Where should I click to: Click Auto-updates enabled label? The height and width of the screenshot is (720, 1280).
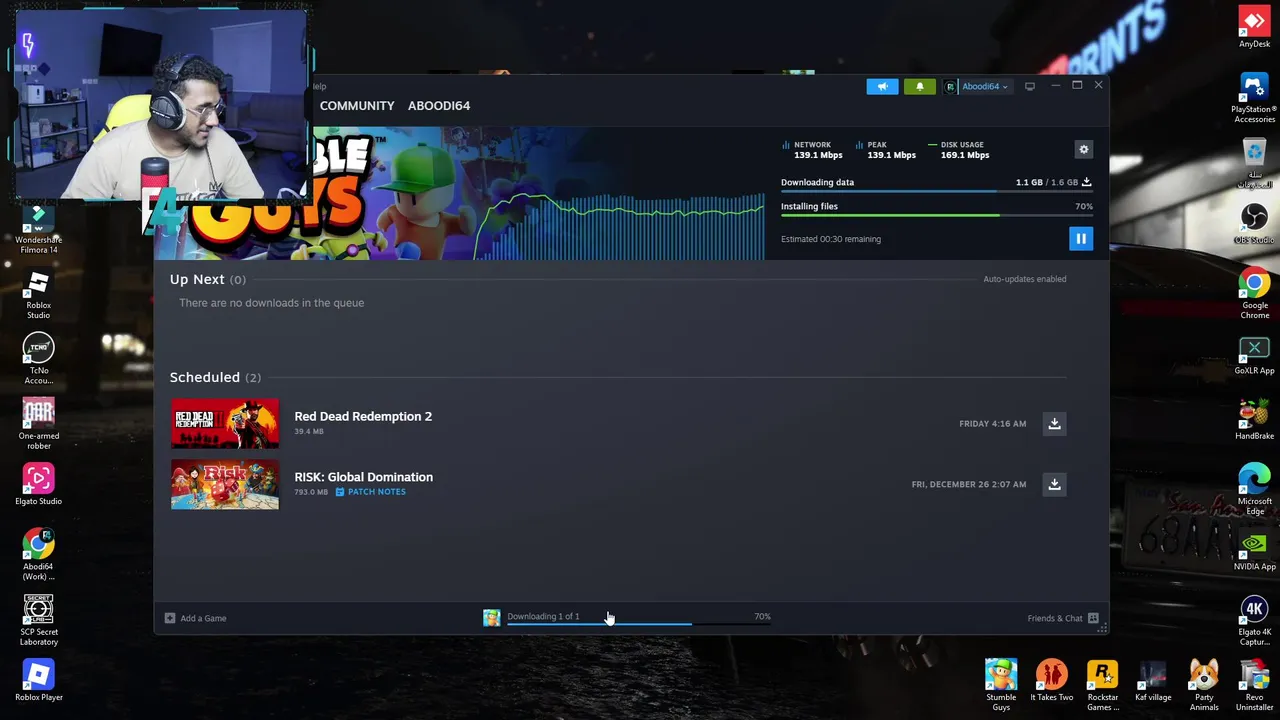[1025, 279]
